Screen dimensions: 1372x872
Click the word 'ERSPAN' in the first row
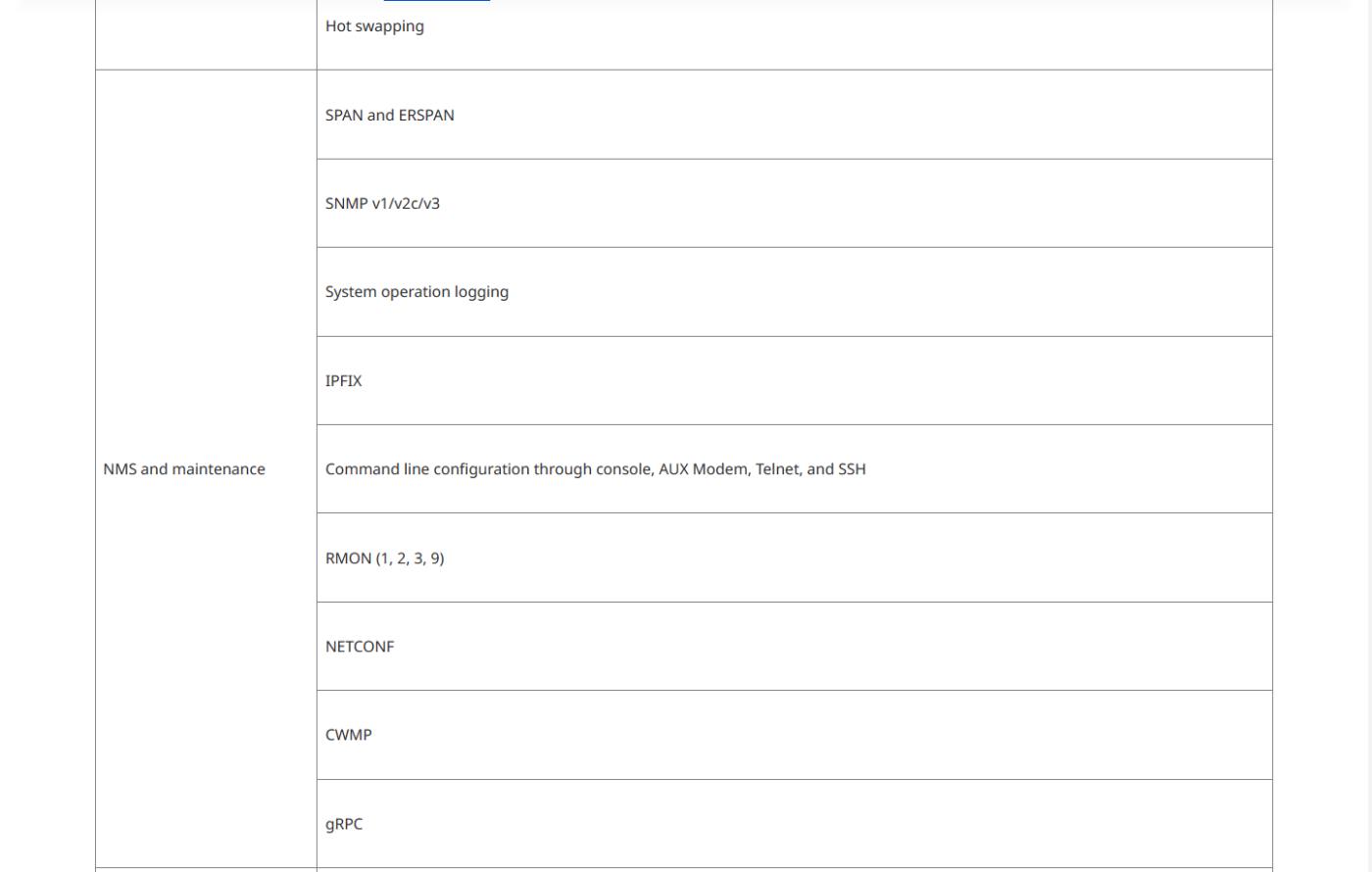[426, 116]
